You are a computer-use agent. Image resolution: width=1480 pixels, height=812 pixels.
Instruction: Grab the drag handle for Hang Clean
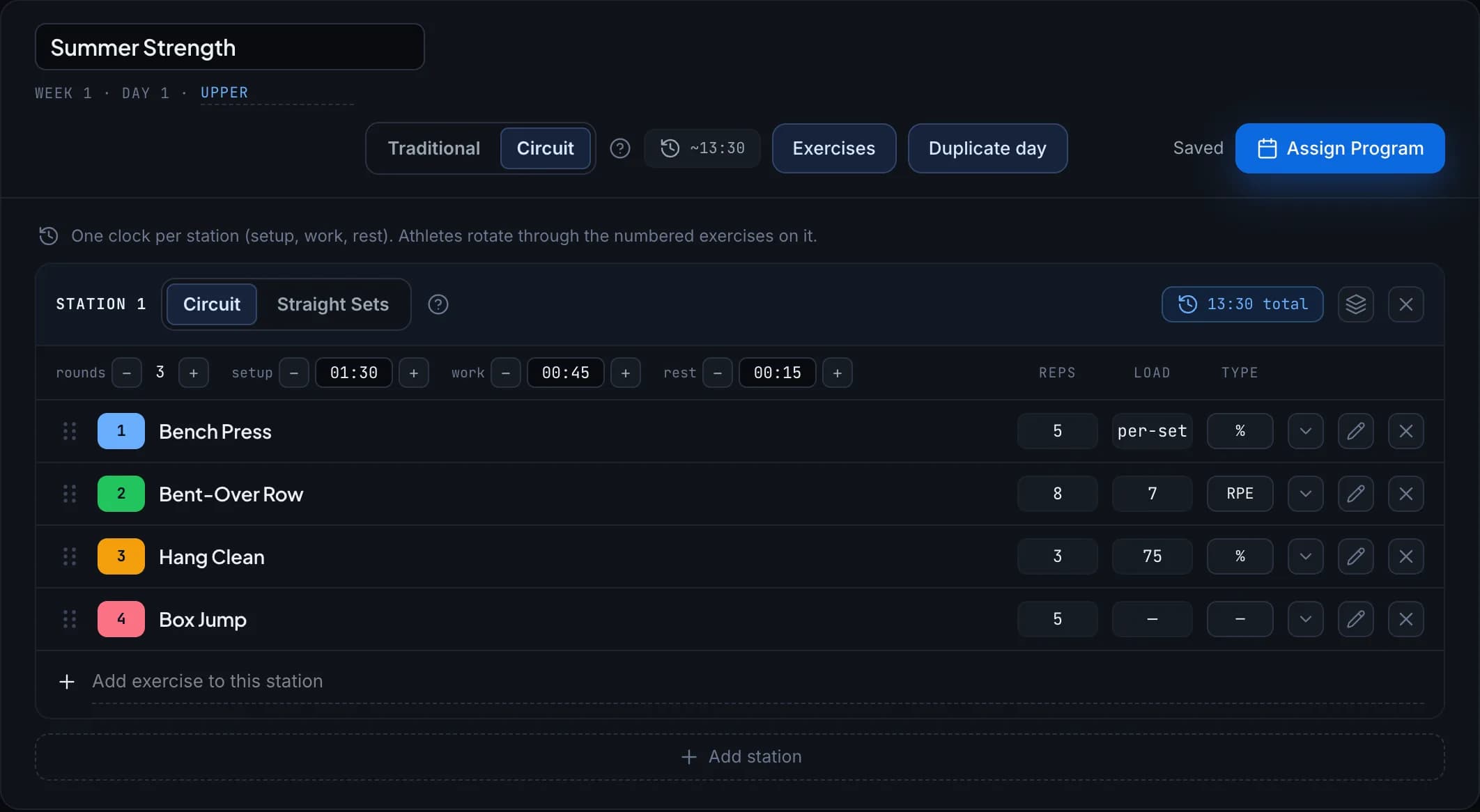[70, 556]
